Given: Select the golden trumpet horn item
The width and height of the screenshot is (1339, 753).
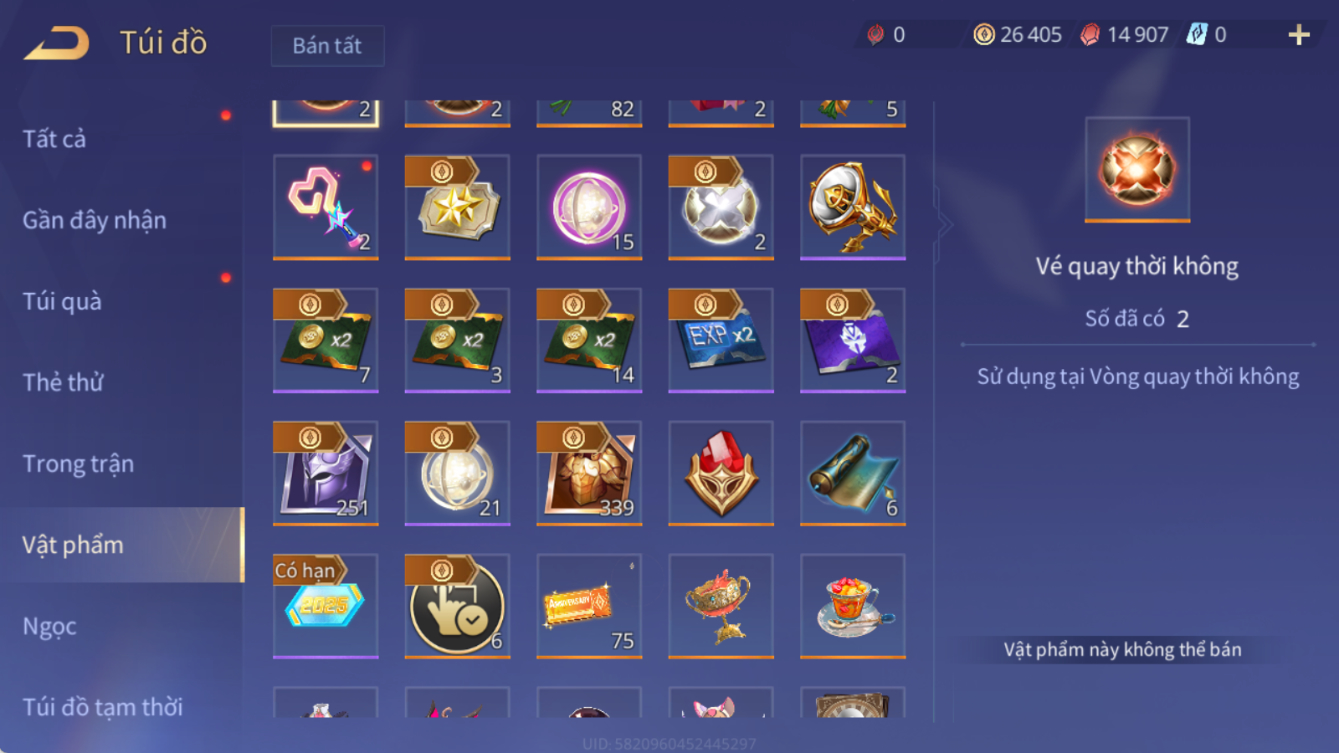Looking at the screenshot, I should [x=853, y=207].
